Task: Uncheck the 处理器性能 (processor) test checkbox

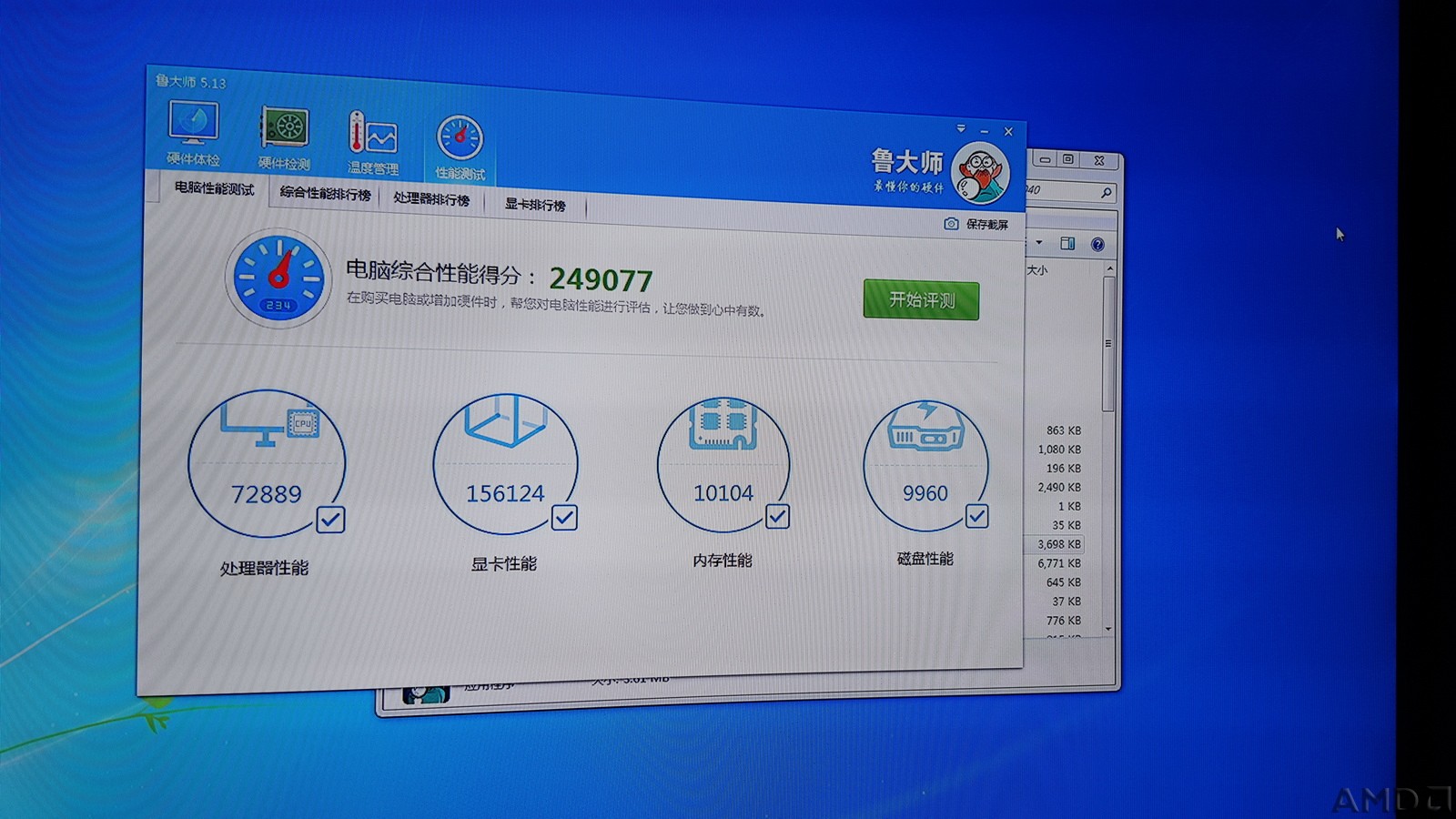Action: click(x=330, y=520)
